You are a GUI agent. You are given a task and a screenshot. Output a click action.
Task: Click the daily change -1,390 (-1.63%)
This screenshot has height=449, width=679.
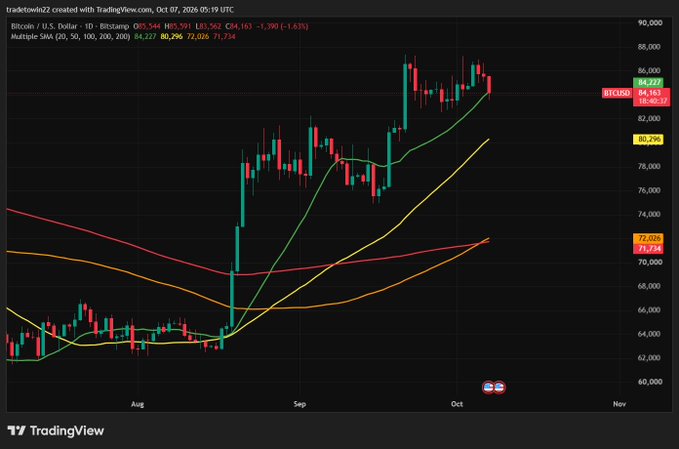[x=282, y=26]
